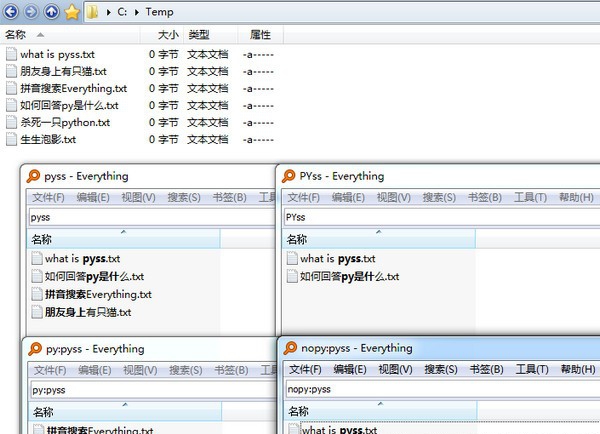Screen dimensions: 600x434
Task: Open 书签(B) menu in pyss window
Action: click(x=229, y=197)
